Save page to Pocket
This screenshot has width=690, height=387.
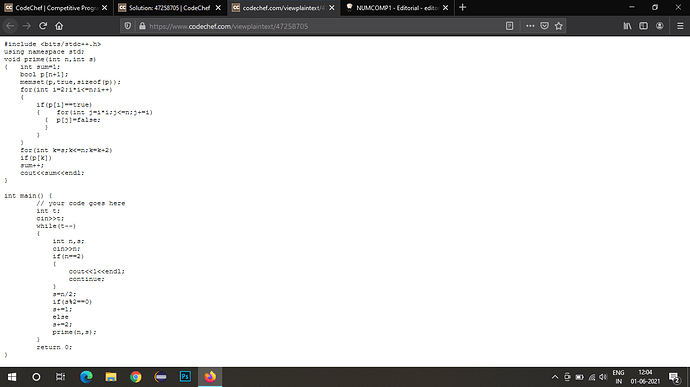(x=544, y=26)
